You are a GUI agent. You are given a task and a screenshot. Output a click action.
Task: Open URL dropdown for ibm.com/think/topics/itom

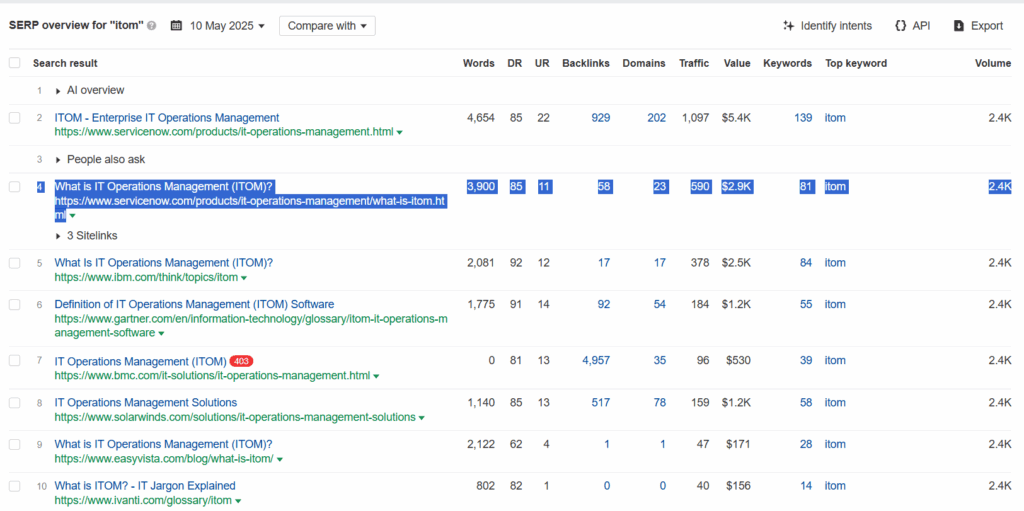[x=244, y=278]
